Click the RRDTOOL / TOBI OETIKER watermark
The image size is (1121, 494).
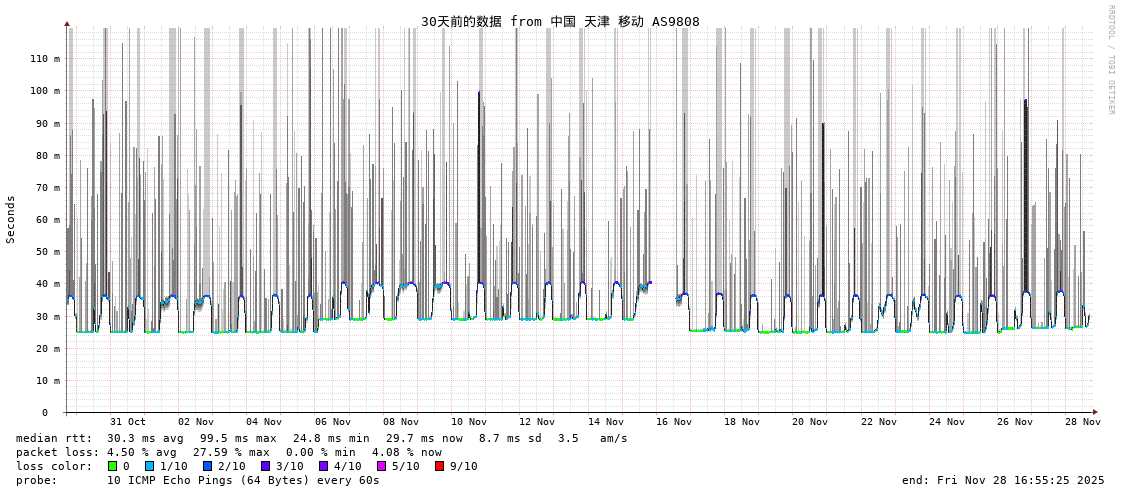(x=1110, y=60)
